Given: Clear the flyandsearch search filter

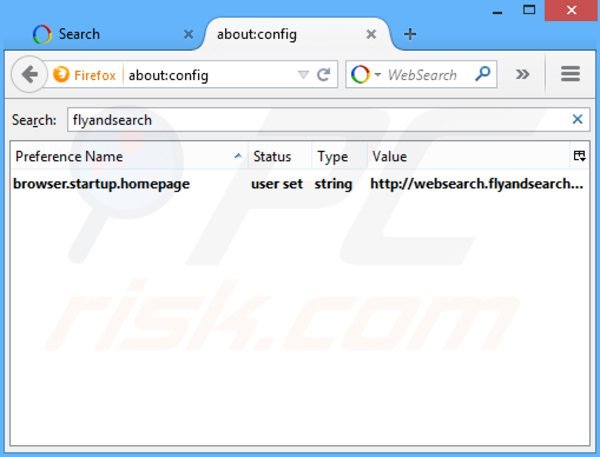Looking at the screenshot, I should tap(577, 120).
